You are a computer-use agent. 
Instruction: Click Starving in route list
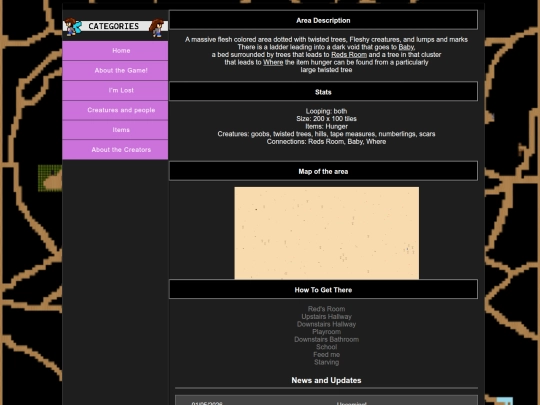326,362
